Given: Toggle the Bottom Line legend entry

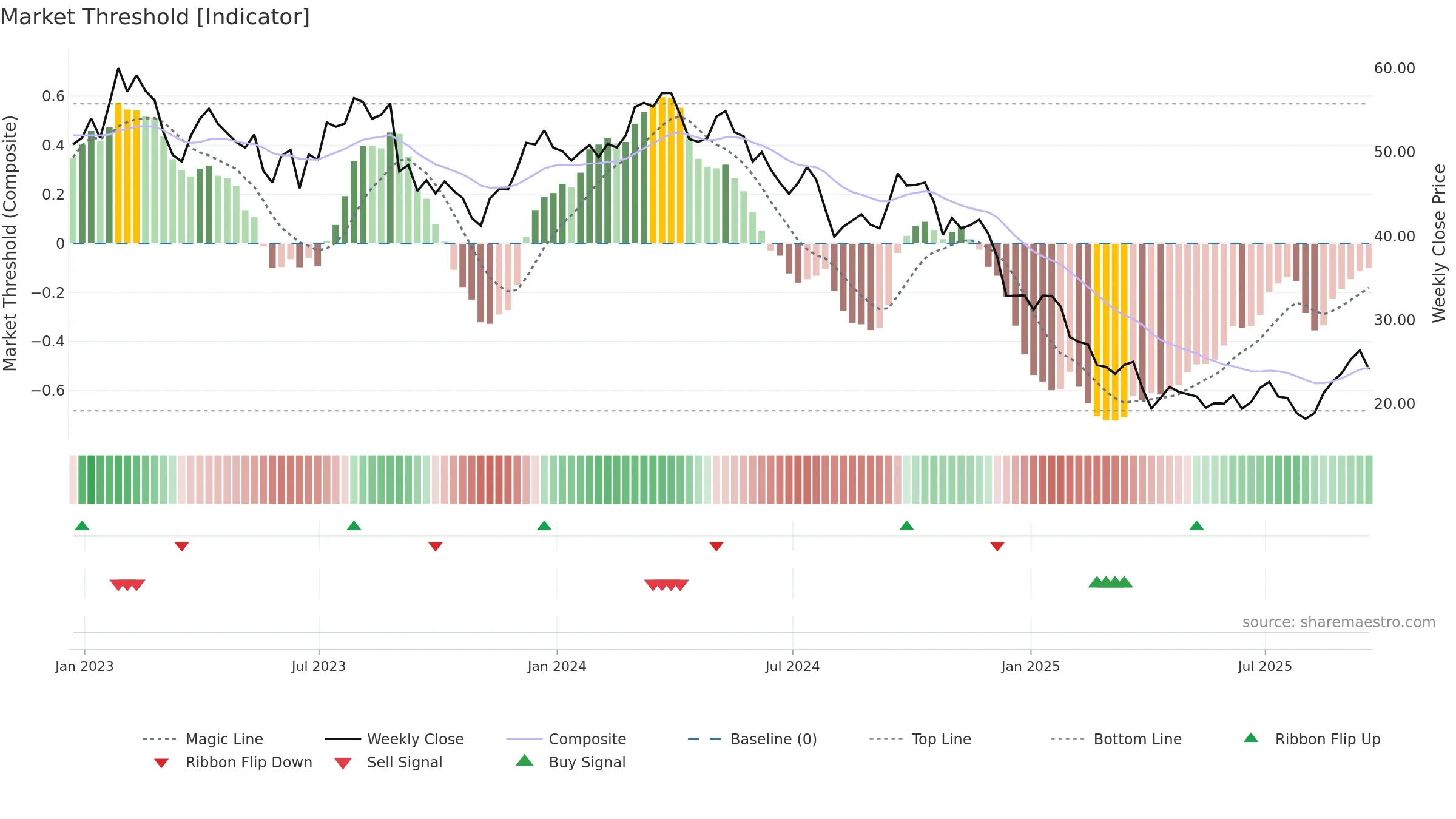Looking at the screenshot, I should [1116, 739].
